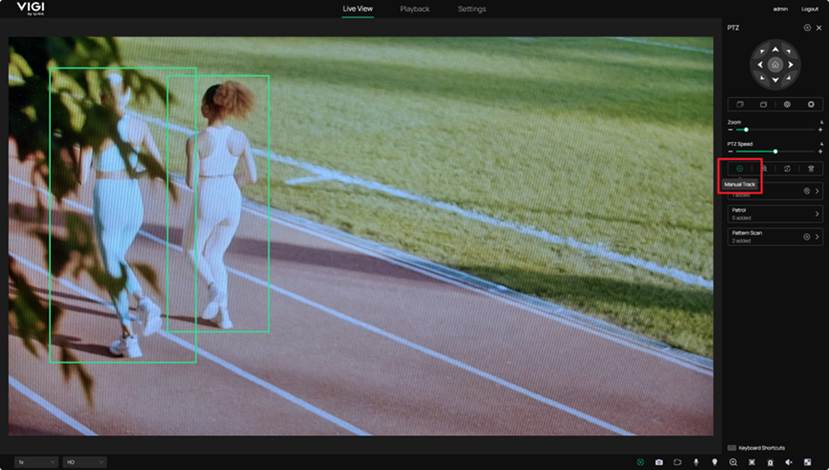Open the PTZ panel settings icon
Viewport: 829px width, 470px height.
tap(807, 28)
